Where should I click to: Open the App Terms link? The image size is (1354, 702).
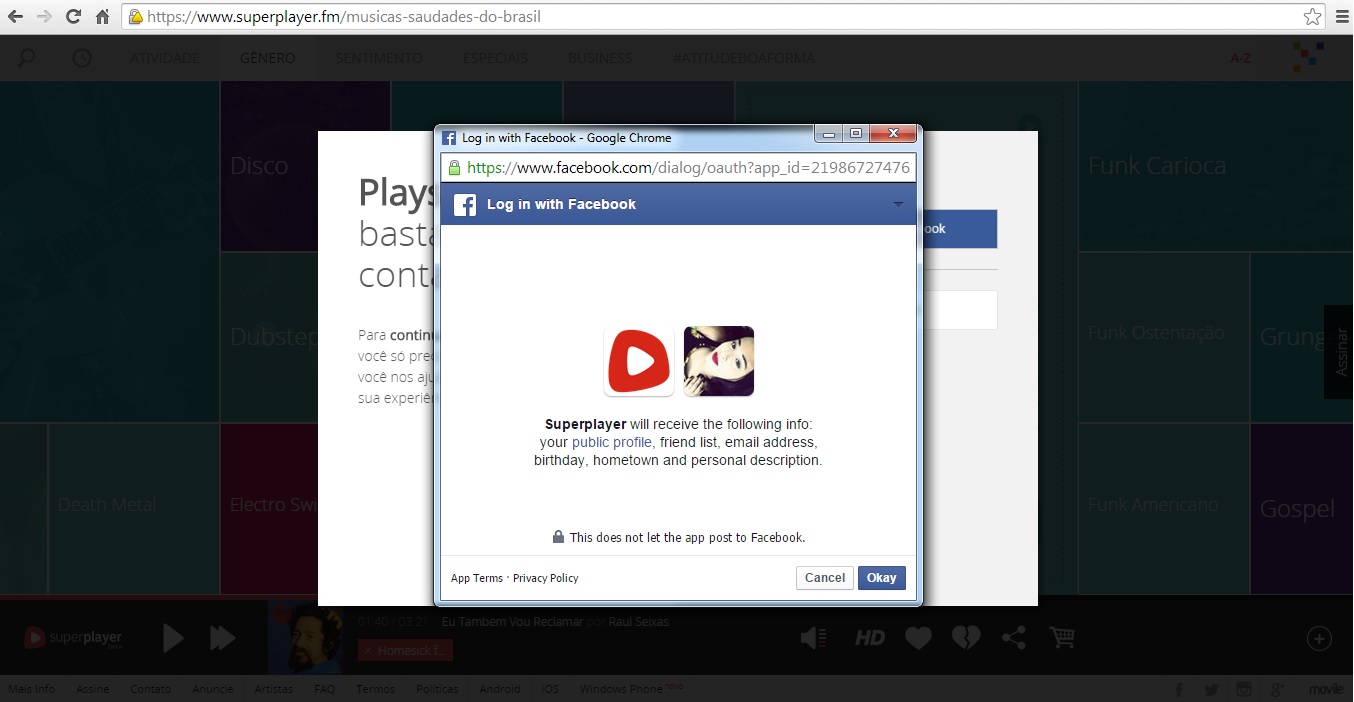click(476, 578)
